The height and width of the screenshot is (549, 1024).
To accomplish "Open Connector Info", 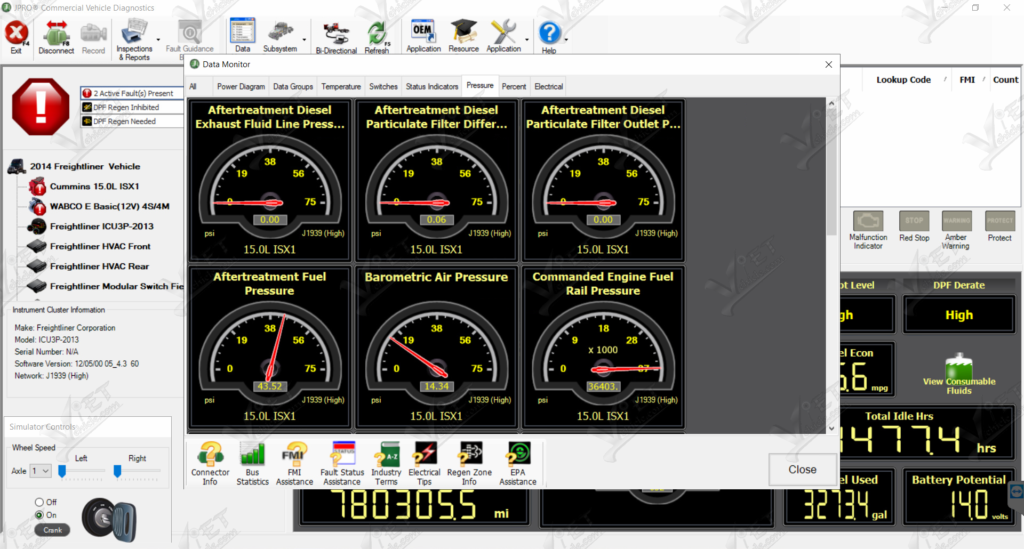I will [x=210, y=463].
